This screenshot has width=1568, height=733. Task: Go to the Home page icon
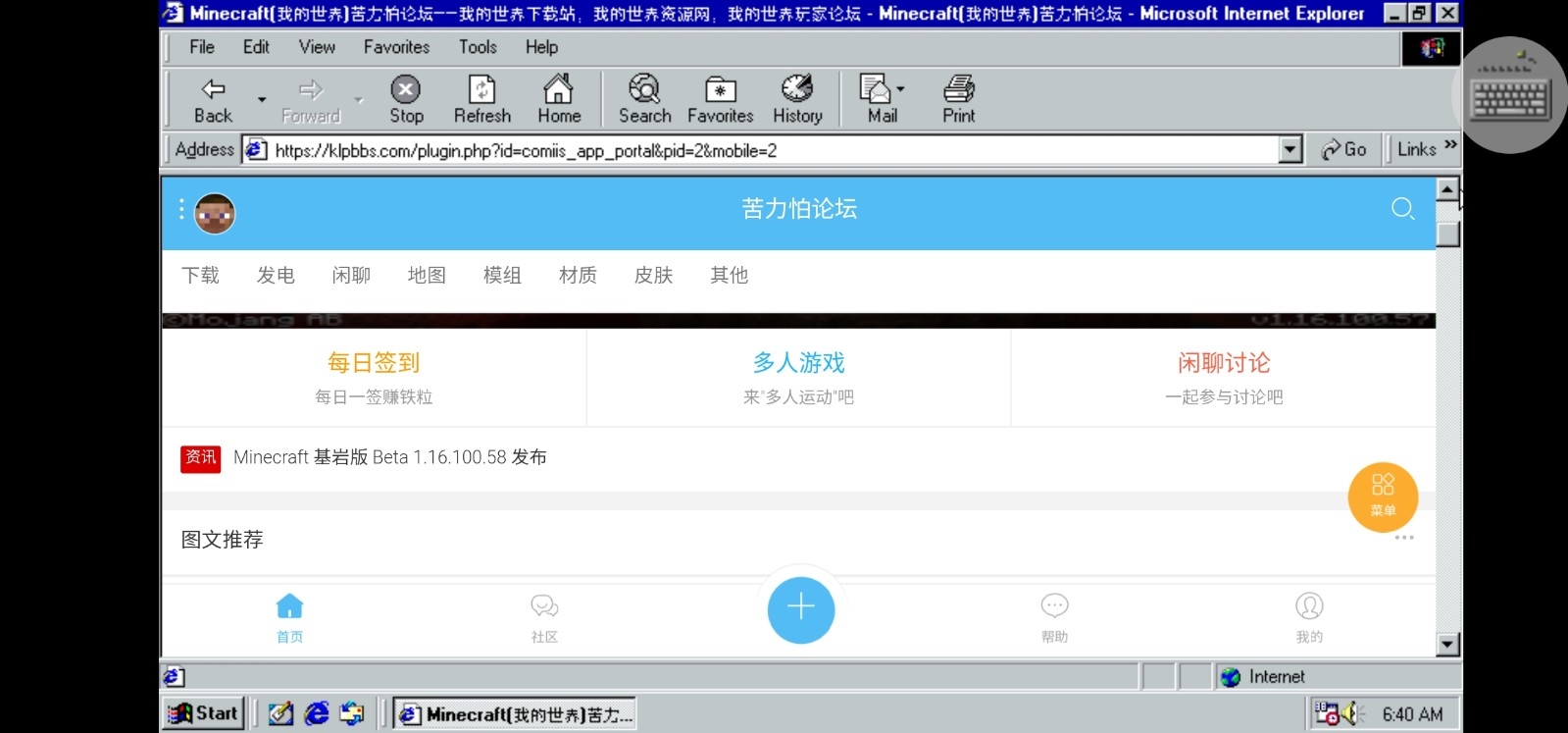click(559, 100)
